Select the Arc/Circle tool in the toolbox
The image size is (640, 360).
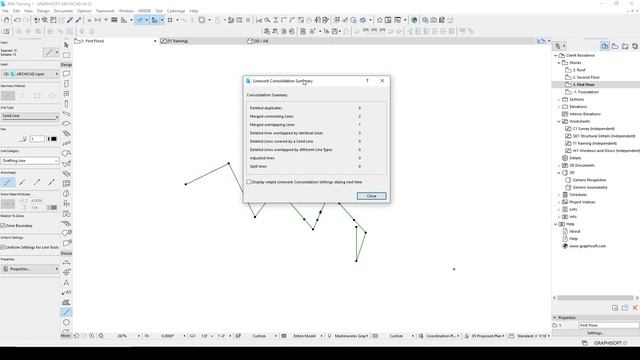(66, 322)
